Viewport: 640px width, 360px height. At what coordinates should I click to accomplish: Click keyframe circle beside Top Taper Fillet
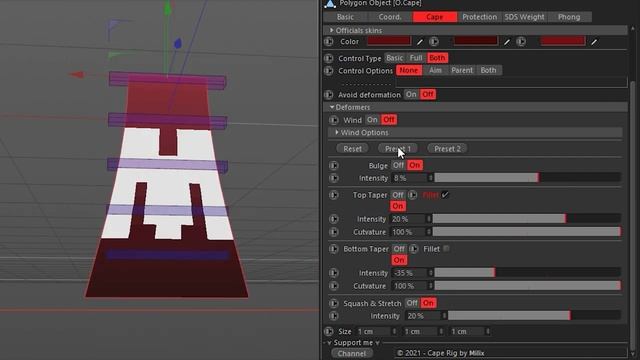(413, 195)
